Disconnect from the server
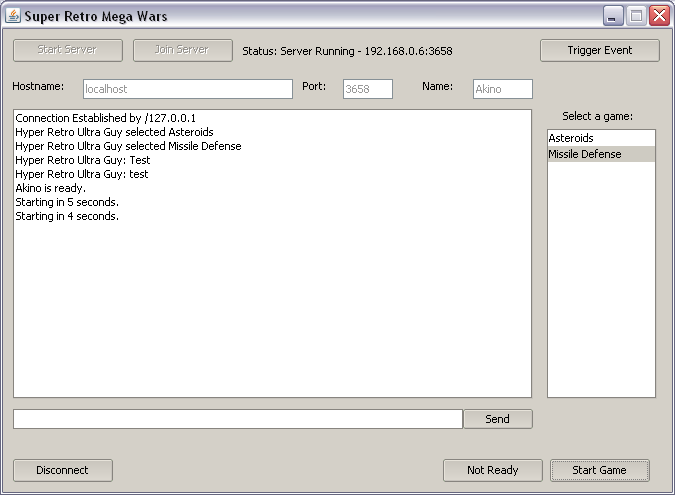This screenshot has width=675, height=495. 63,470
